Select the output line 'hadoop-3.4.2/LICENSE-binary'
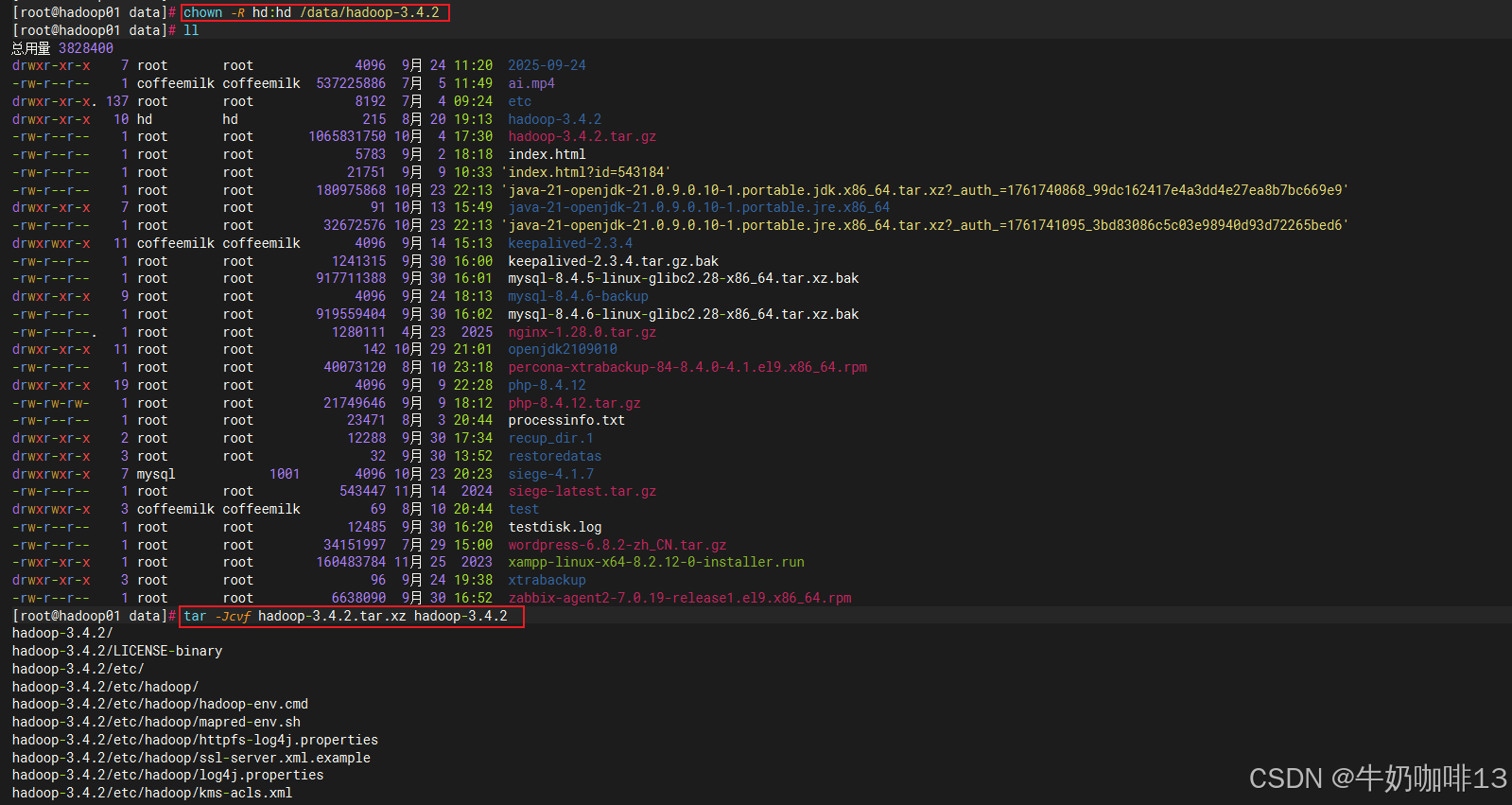The height and width of the screenshot is (805, 1512). (117, 651)
